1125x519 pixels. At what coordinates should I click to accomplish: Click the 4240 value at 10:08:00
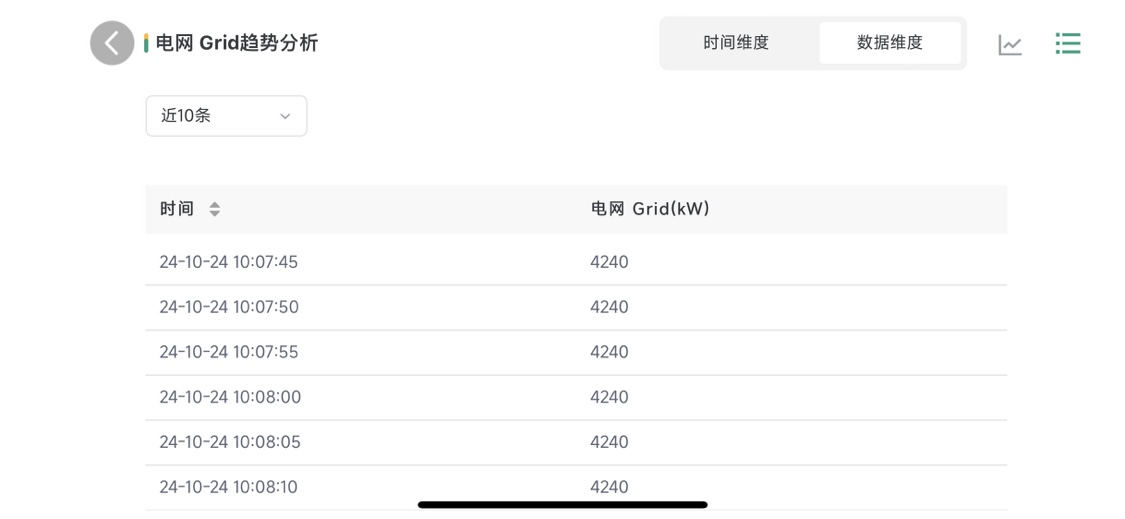(x=609, y=397)
